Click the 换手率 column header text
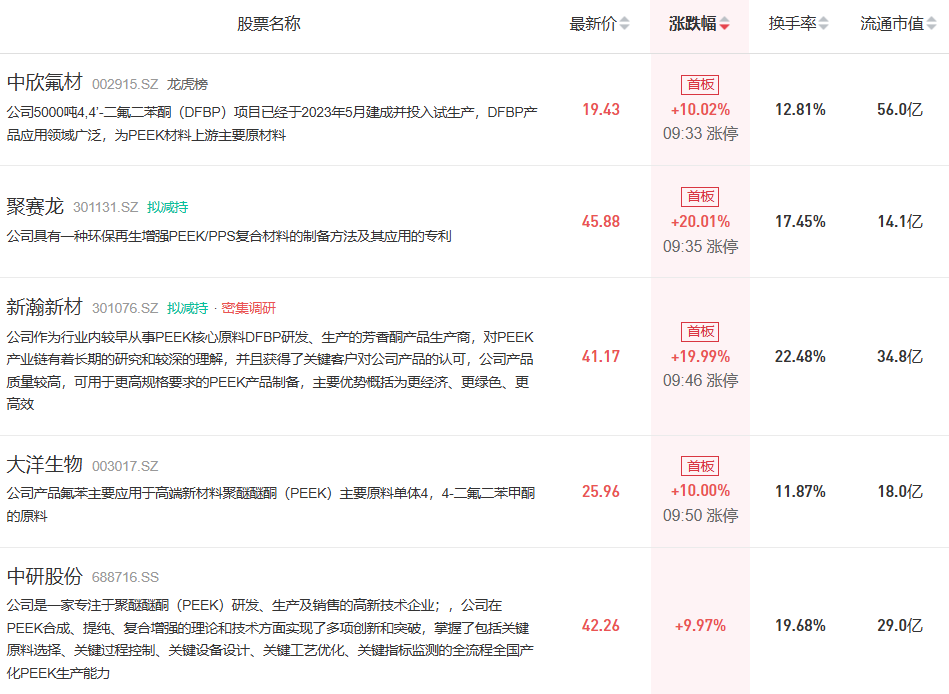Viewport: 949px width, 694px height. pyautogui.click(x=792, y=24)
